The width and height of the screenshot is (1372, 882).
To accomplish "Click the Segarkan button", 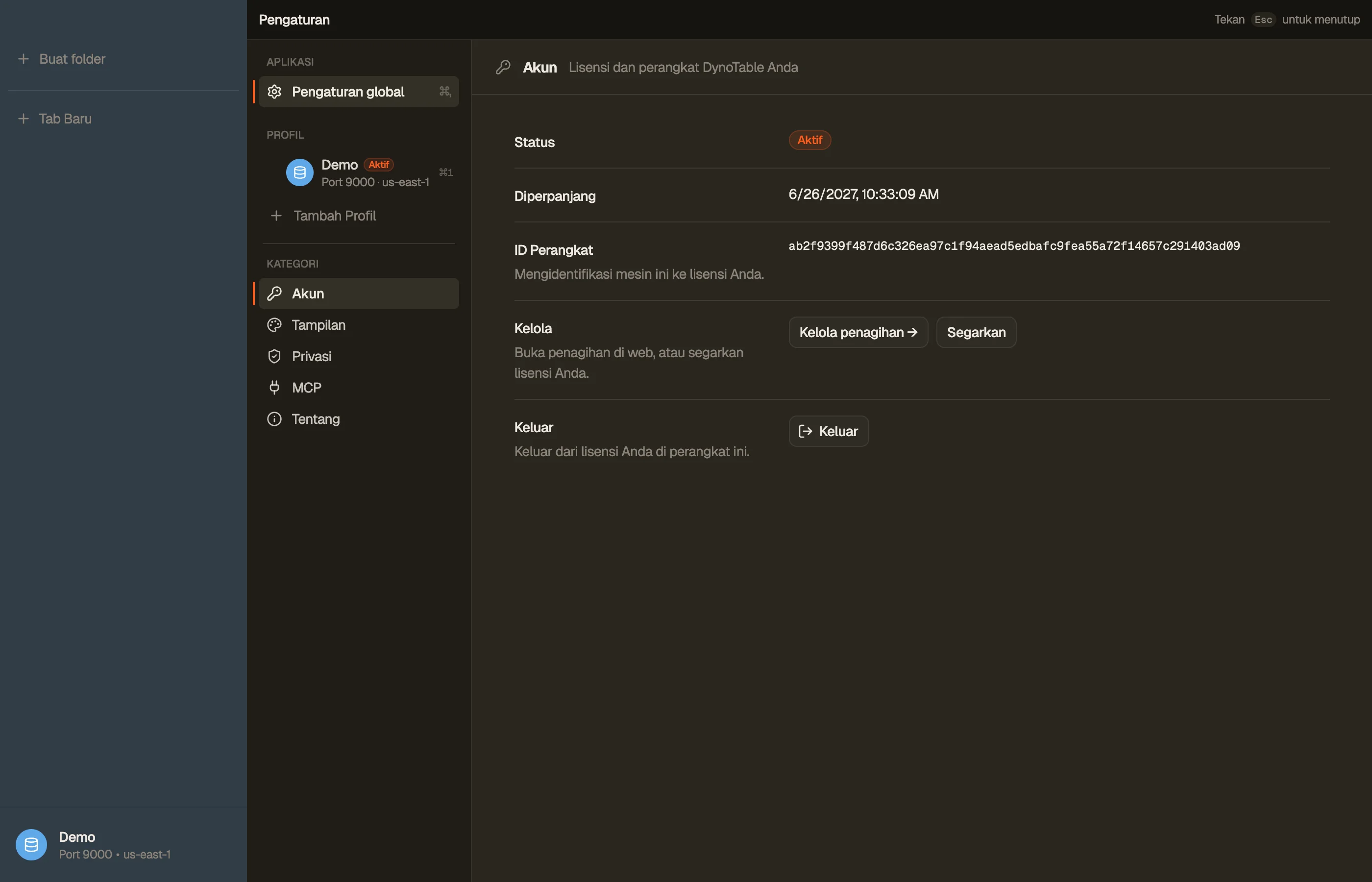I will click(976, 332).
